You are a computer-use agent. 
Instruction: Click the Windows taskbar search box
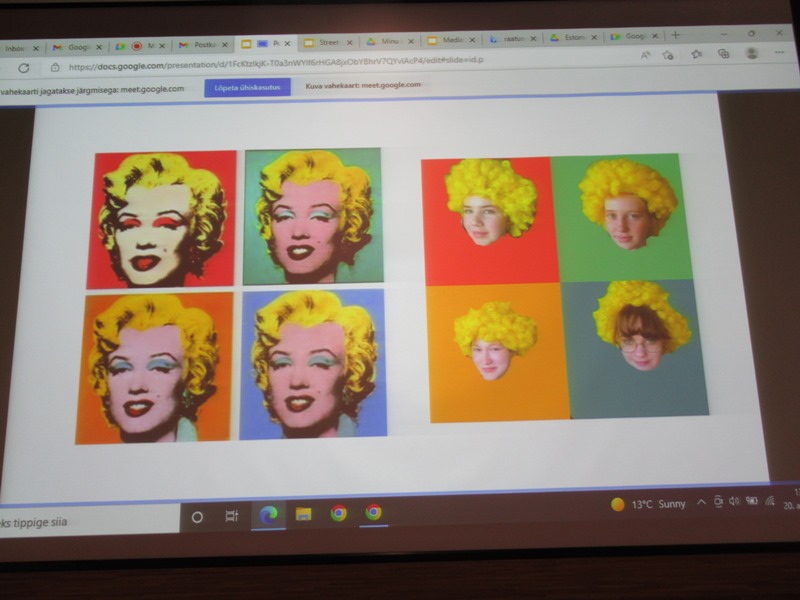(89, 520)
